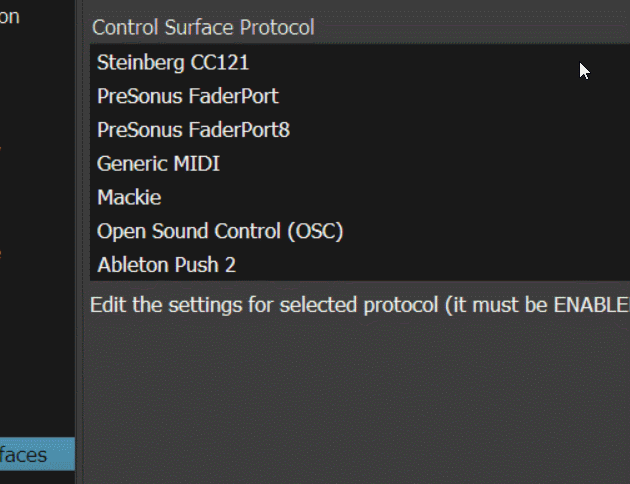The image size is (630, 484).
Task: Select the Mackie protocol row
Action: [129, 198]
